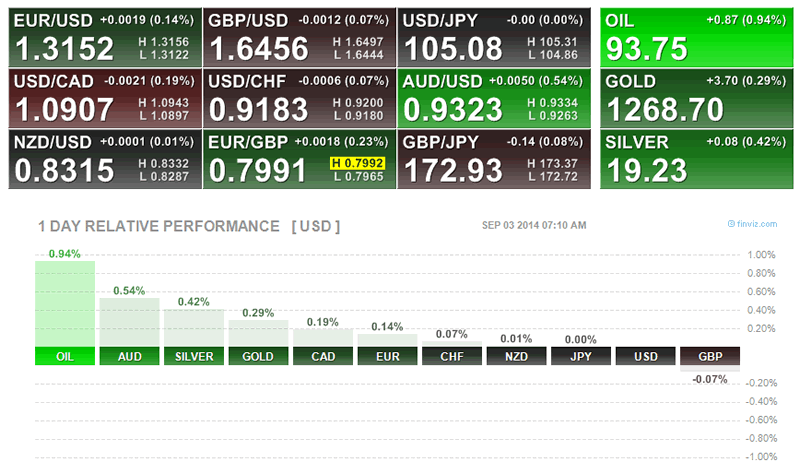
Task: Open the AUD/USD quote tile
Action: click(493, 98)
